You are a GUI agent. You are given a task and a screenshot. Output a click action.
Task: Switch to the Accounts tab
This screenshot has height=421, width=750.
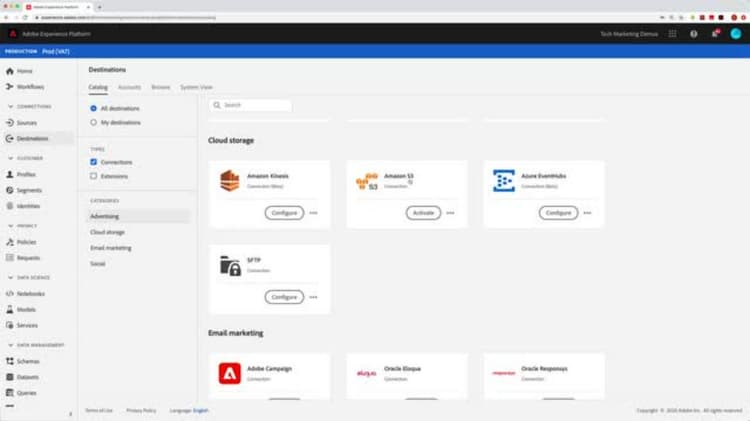[x=129, y=87]
